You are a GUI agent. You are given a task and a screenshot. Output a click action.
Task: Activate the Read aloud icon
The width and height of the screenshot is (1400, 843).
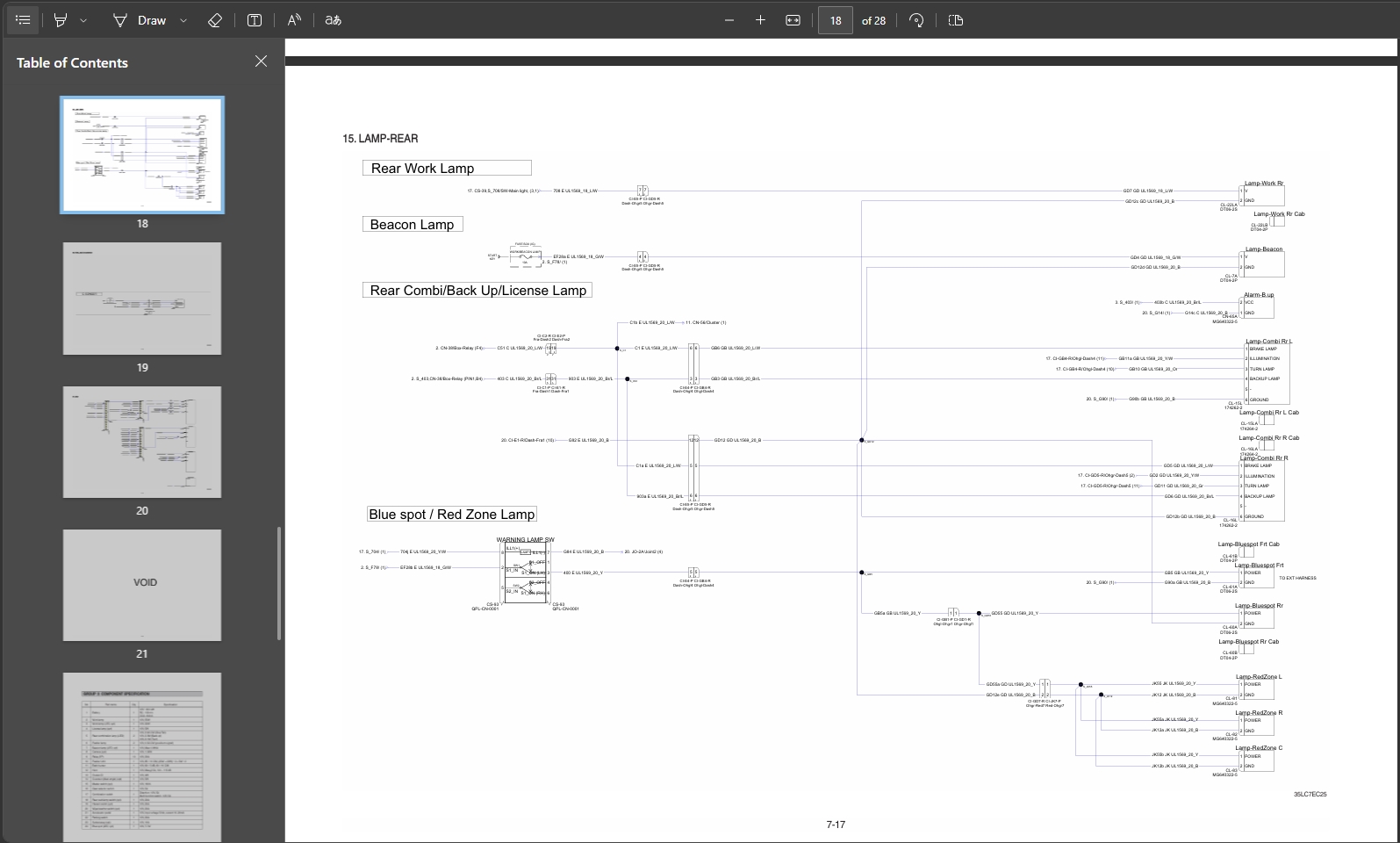coord(294,20)
